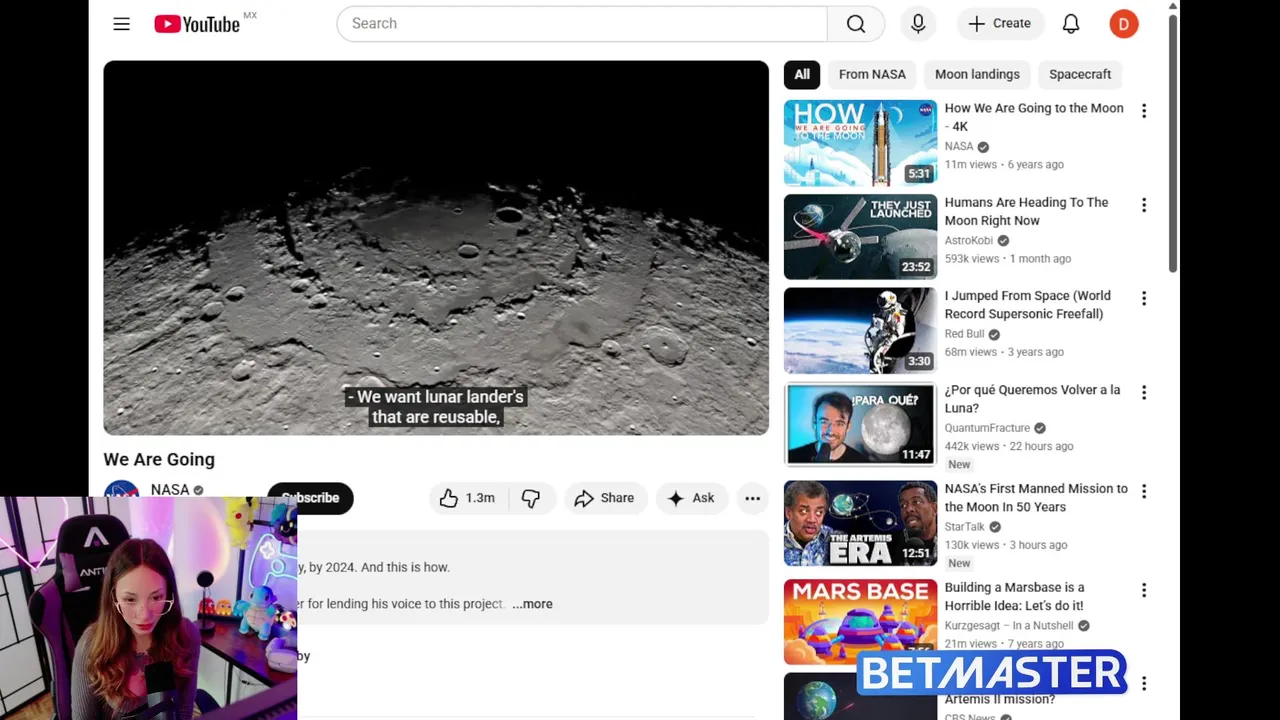The image size is (1280, 720).
Task: Click the 1.3m like count
Action: click(x=480, y=498)
